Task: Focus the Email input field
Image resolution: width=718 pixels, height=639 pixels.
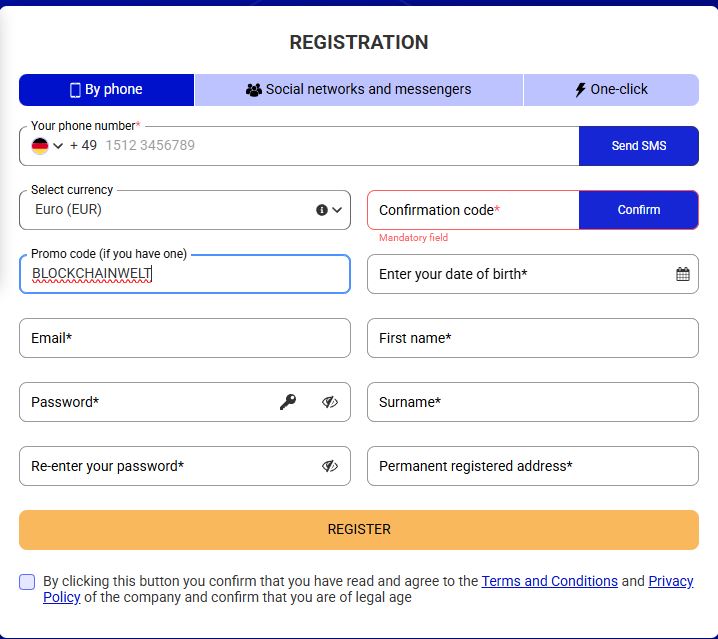Action: coord(185,338)
